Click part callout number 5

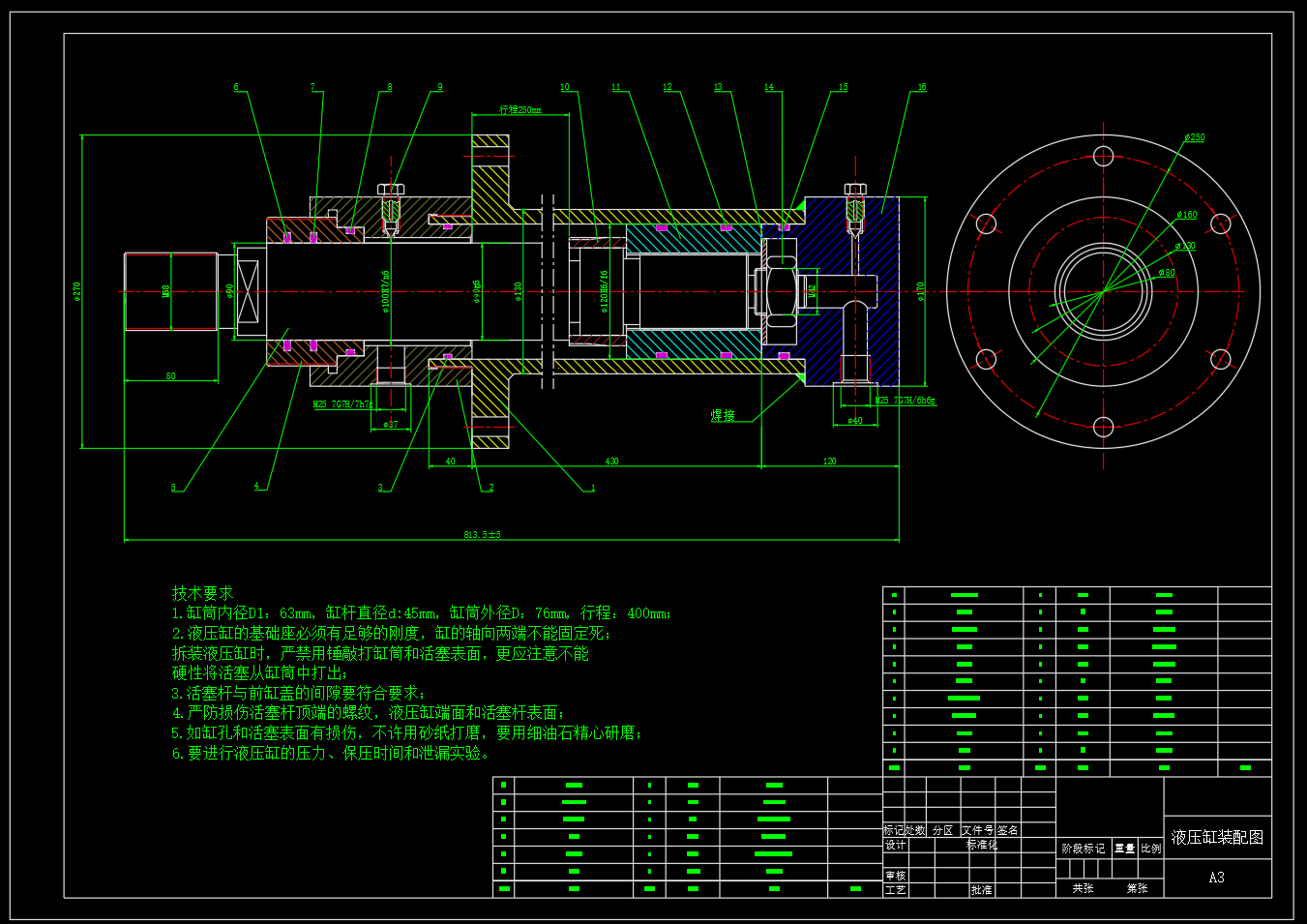pos(174,488)
